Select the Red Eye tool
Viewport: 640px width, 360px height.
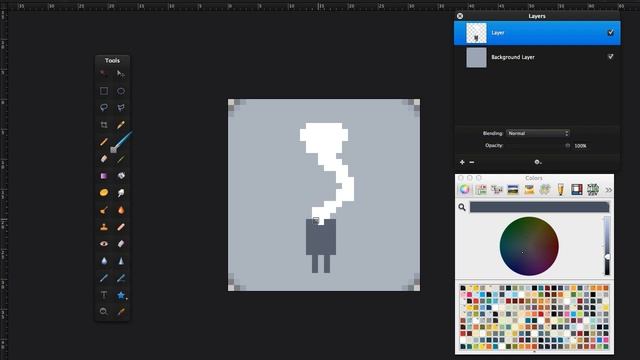click(x=104, y=244)
